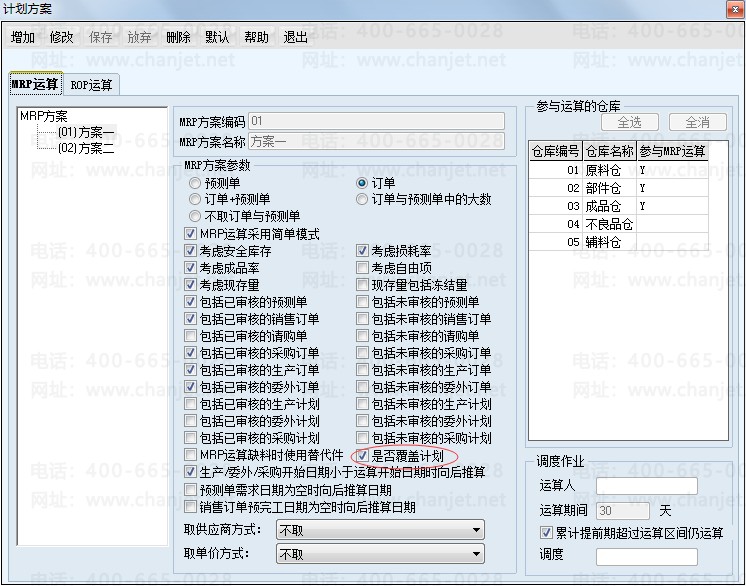The image size is (746, 586).
Task: Click the 删除 toolbar button
Action: (x=178, y=37)
